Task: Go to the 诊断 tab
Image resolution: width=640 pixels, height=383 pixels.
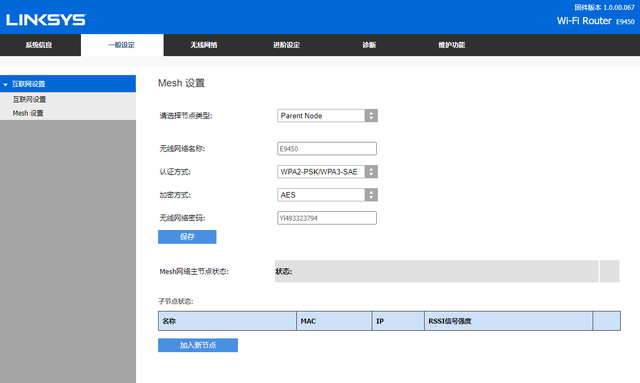Action: pos(369,45)
